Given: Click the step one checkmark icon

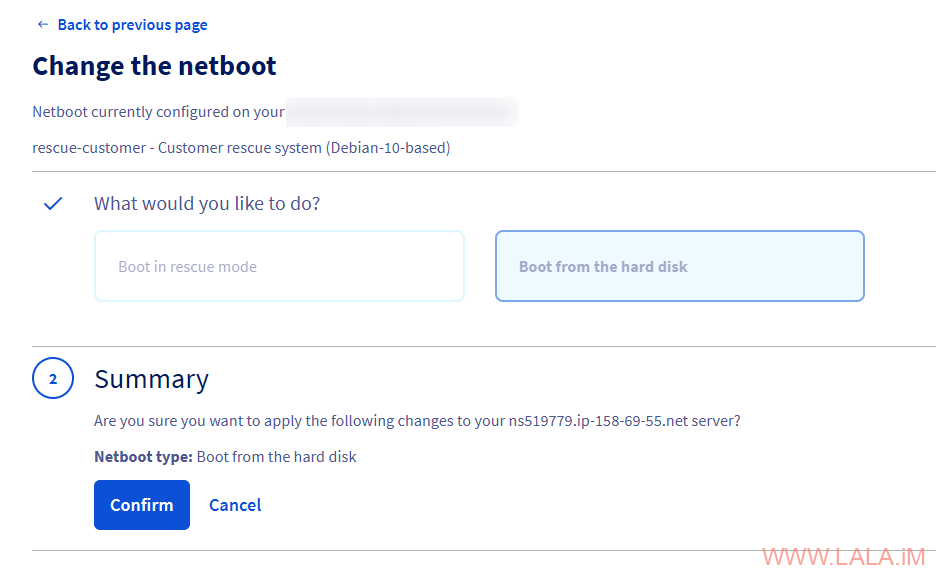Looking at the screenshot, I should pos(53,204).
